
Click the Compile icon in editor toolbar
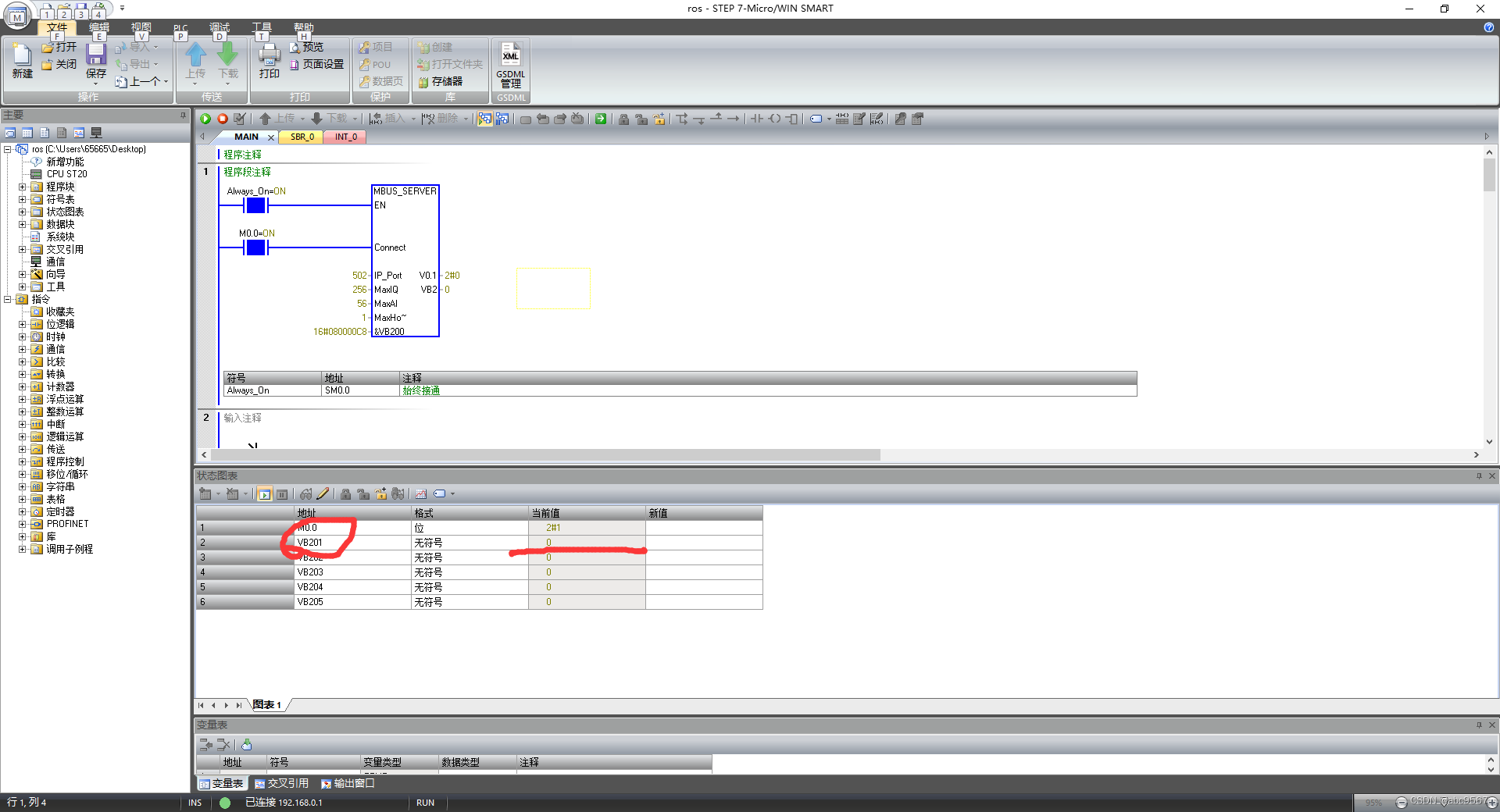point(240,119)
